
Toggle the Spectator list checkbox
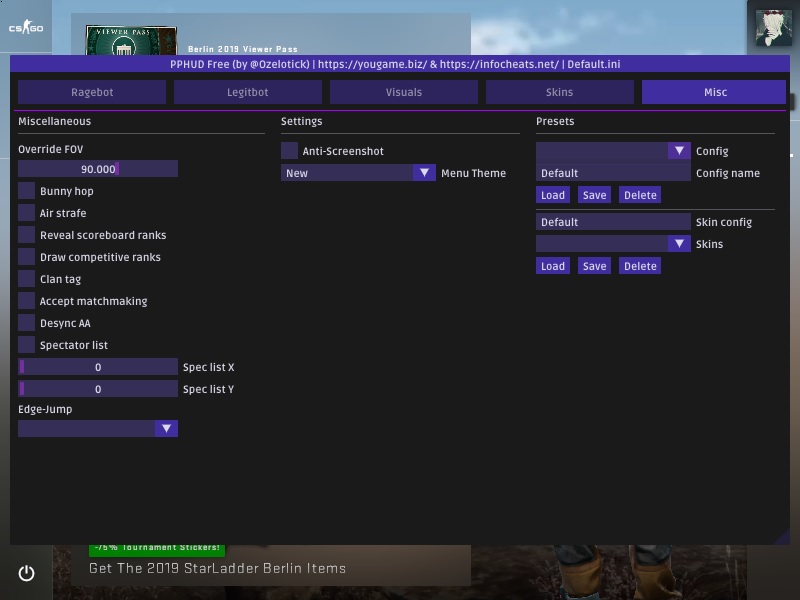pyautogui.click(x=27, y=344)
